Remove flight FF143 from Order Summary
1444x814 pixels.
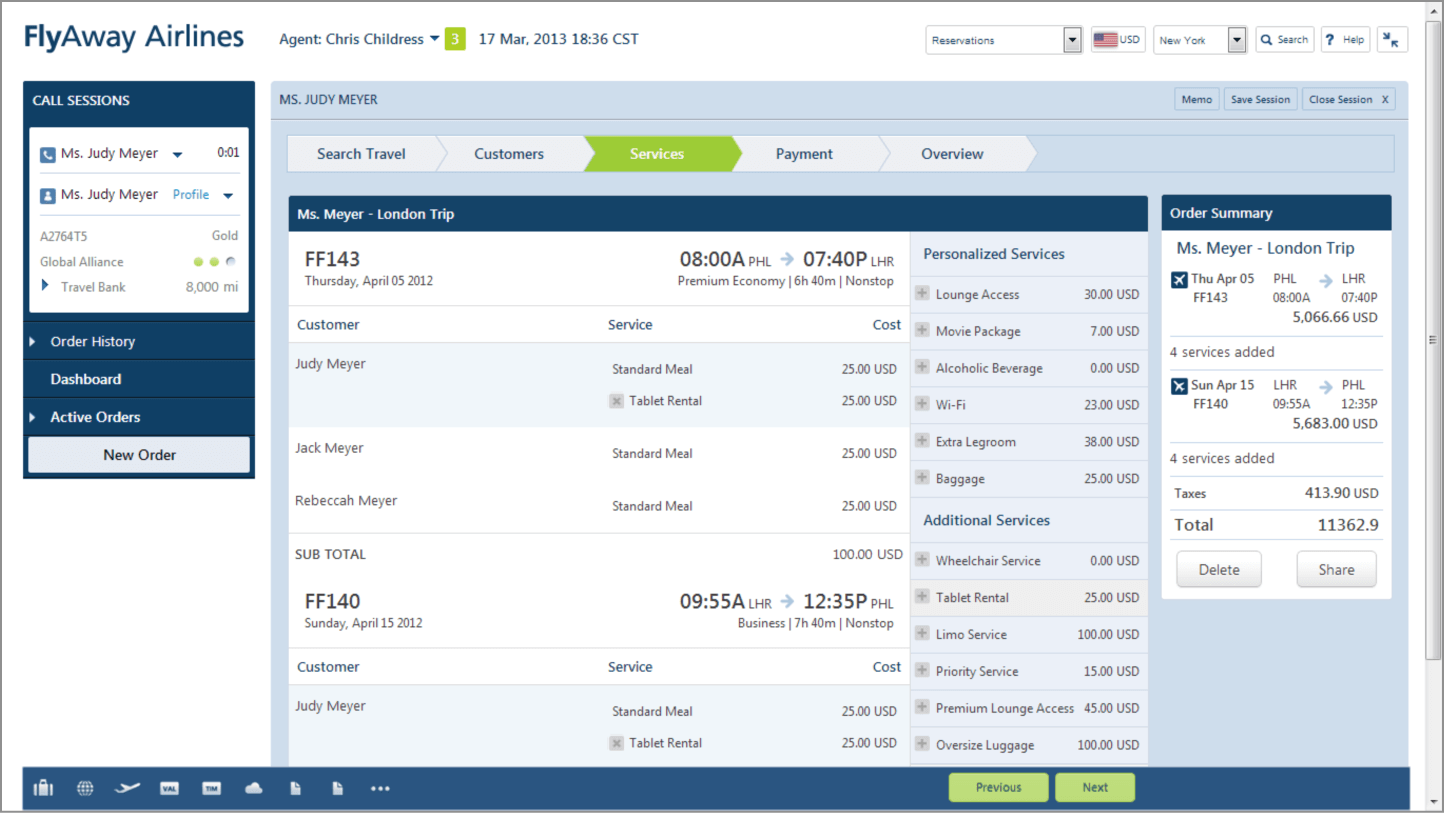coord(1179,280)
